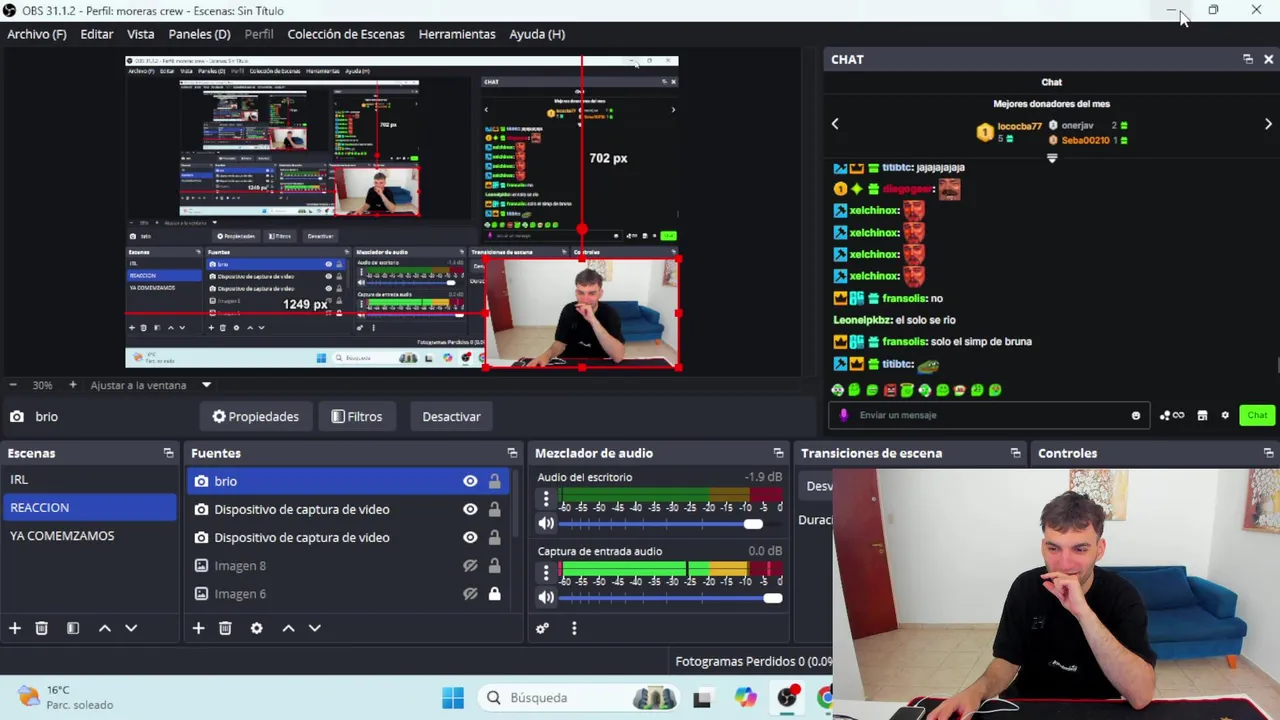
Task: Open Windows Start button on taskbar
Action: 452,698
